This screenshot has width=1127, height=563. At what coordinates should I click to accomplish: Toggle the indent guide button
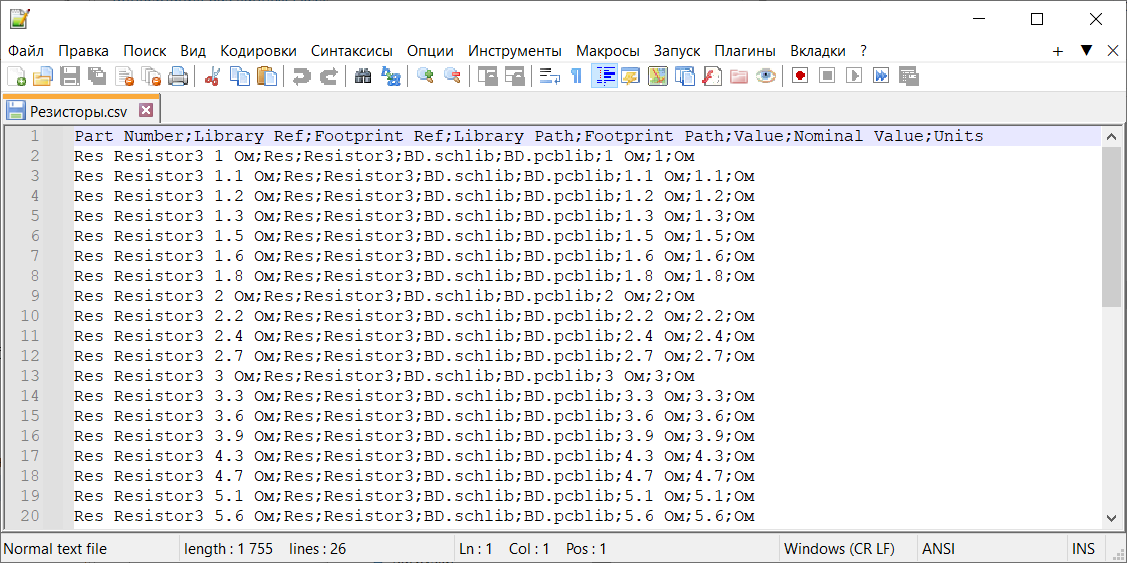[604, 76]
